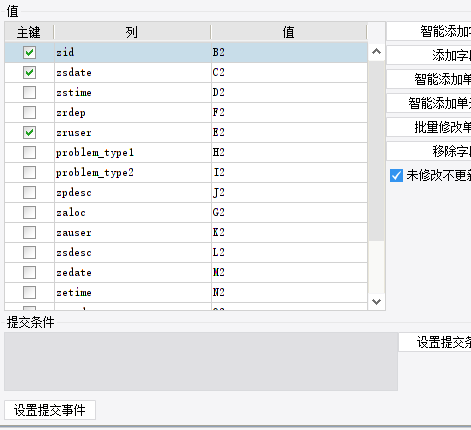Click the scroll down arrow of the table
This screenshot has height=430, width=471.
point(376,302)
